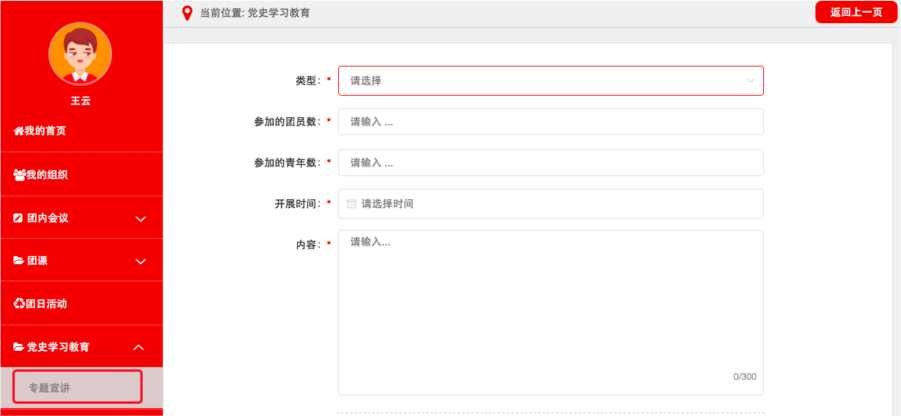Click the edit icon beside 团内会议
Image resolution: width=901 pixels, height=416 pixels.
(17, 218)
